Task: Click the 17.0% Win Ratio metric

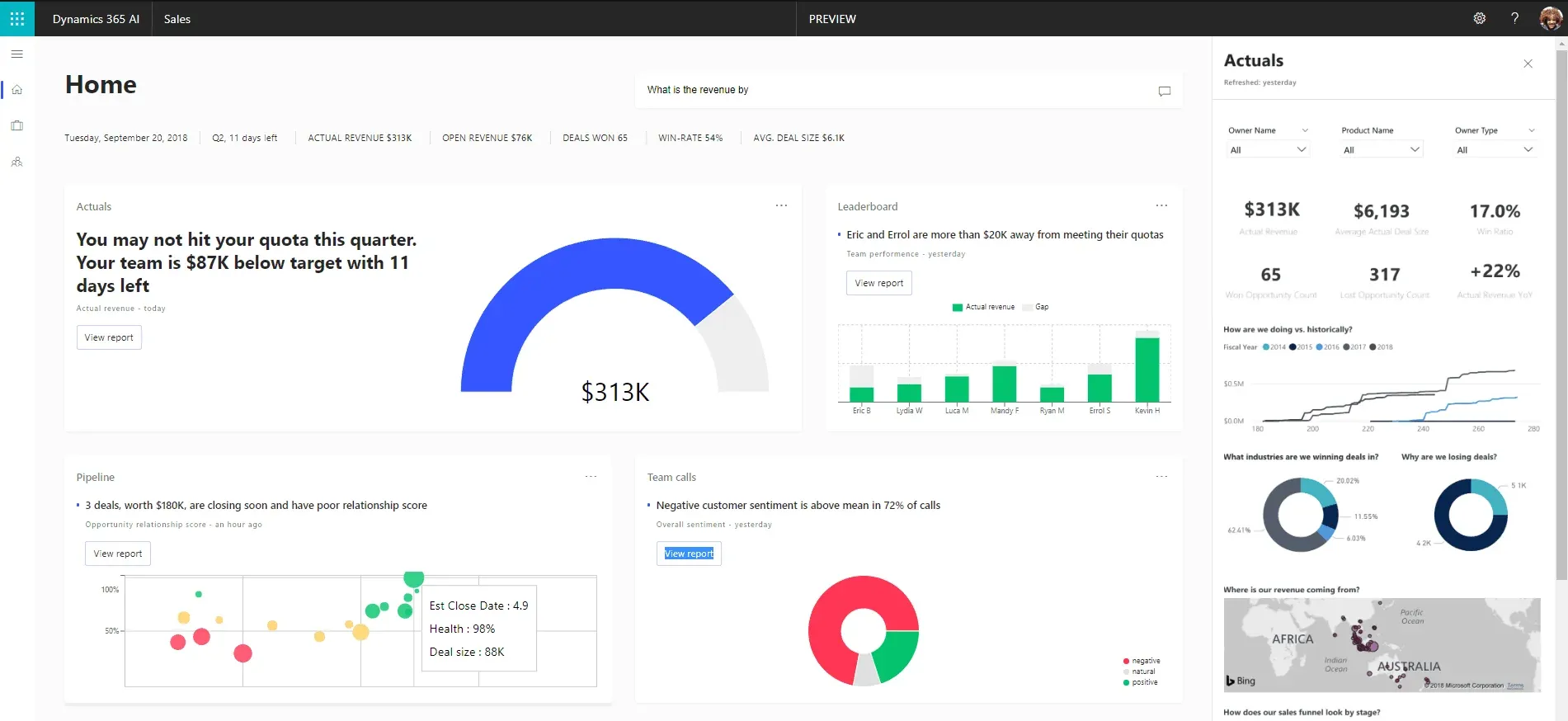Action: tap(1495, 219)
